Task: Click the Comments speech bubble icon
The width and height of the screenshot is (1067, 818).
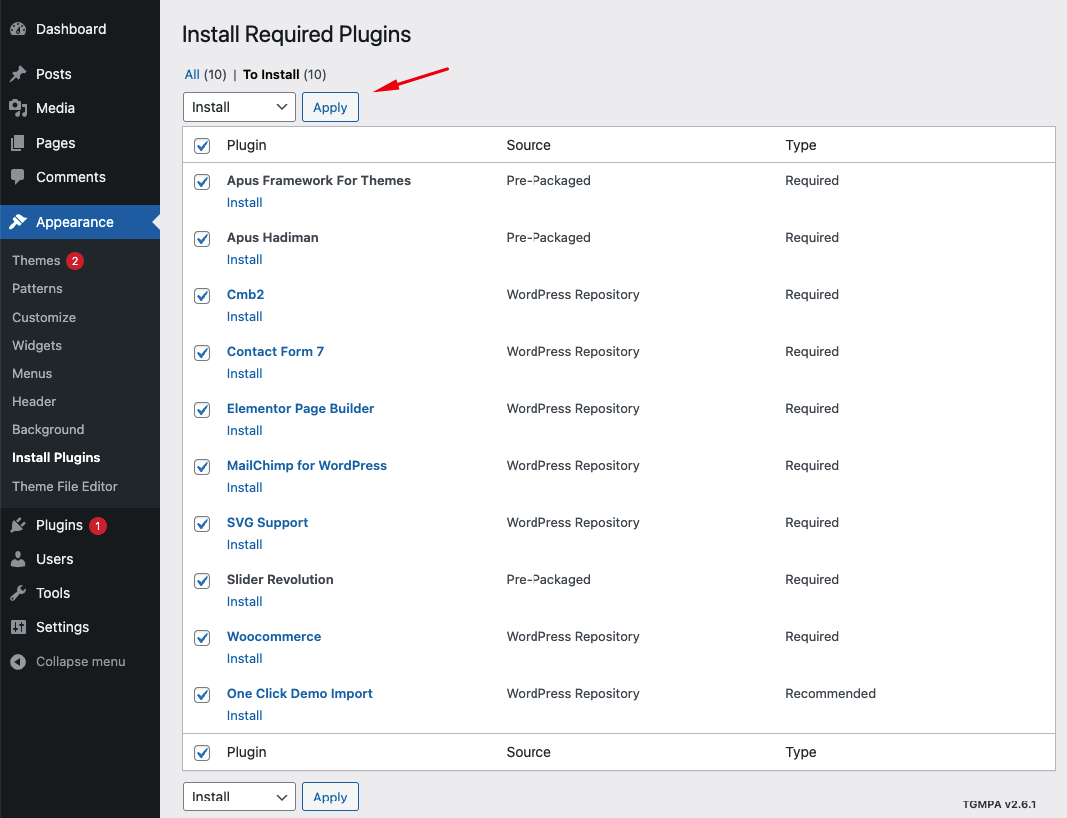Action: [x=18, y=177]
